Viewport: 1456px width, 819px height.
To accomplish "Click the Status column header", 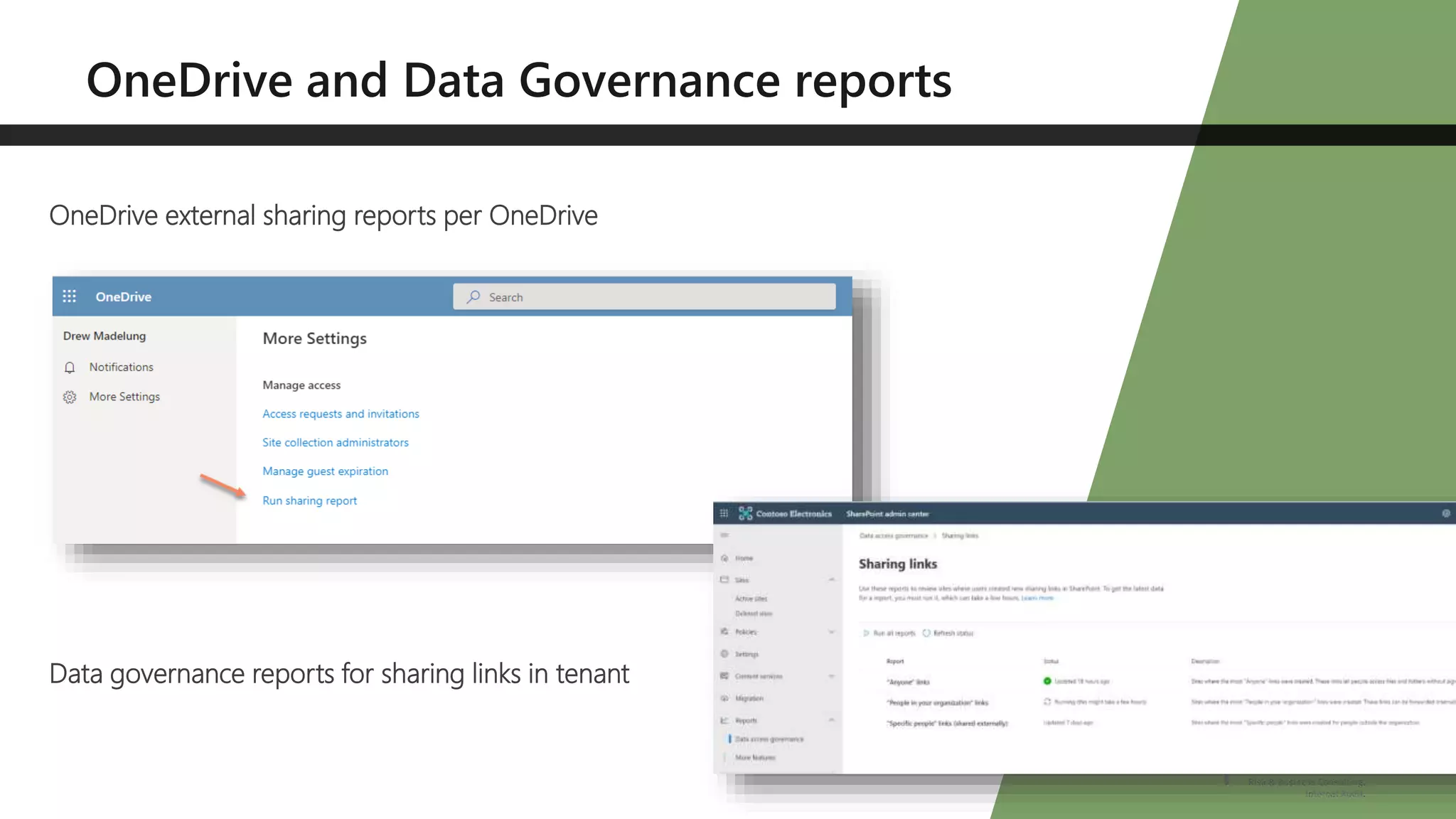I will tap(1051, 661).
